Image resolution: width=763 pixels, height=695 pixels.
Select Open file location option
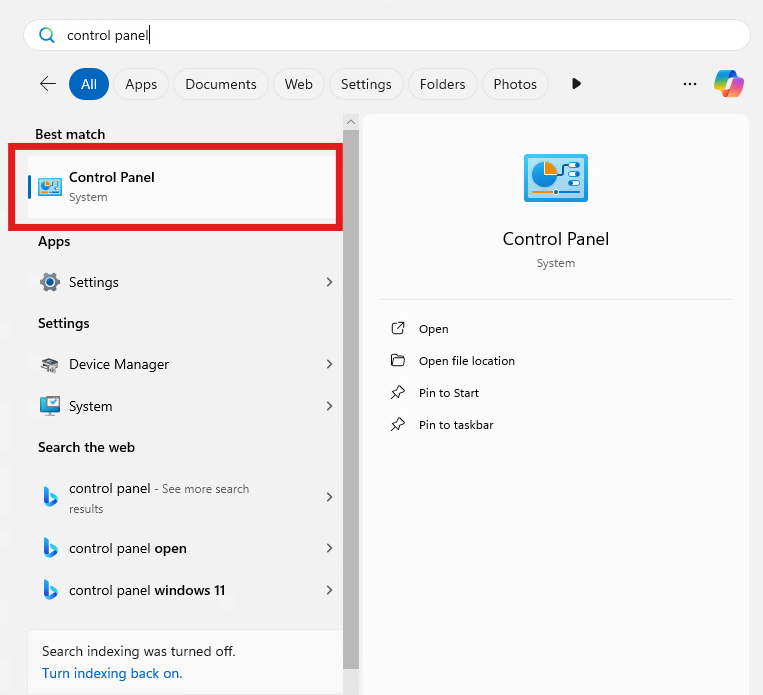[466, 361]
